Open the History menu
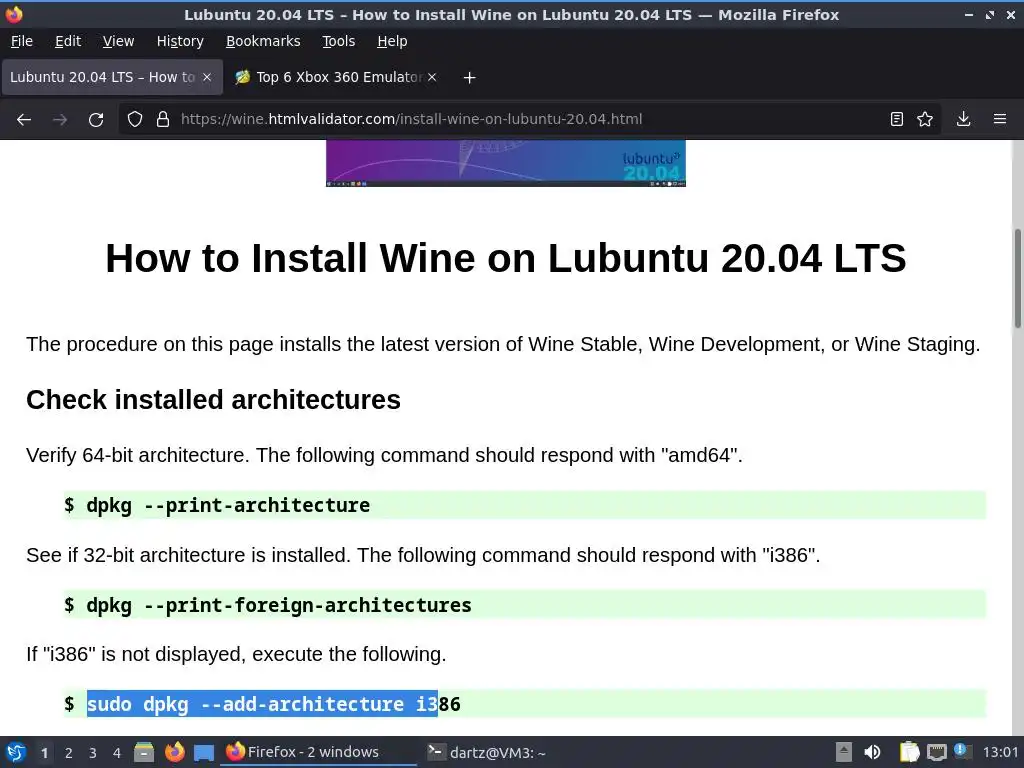 click(x=180, y=41)
